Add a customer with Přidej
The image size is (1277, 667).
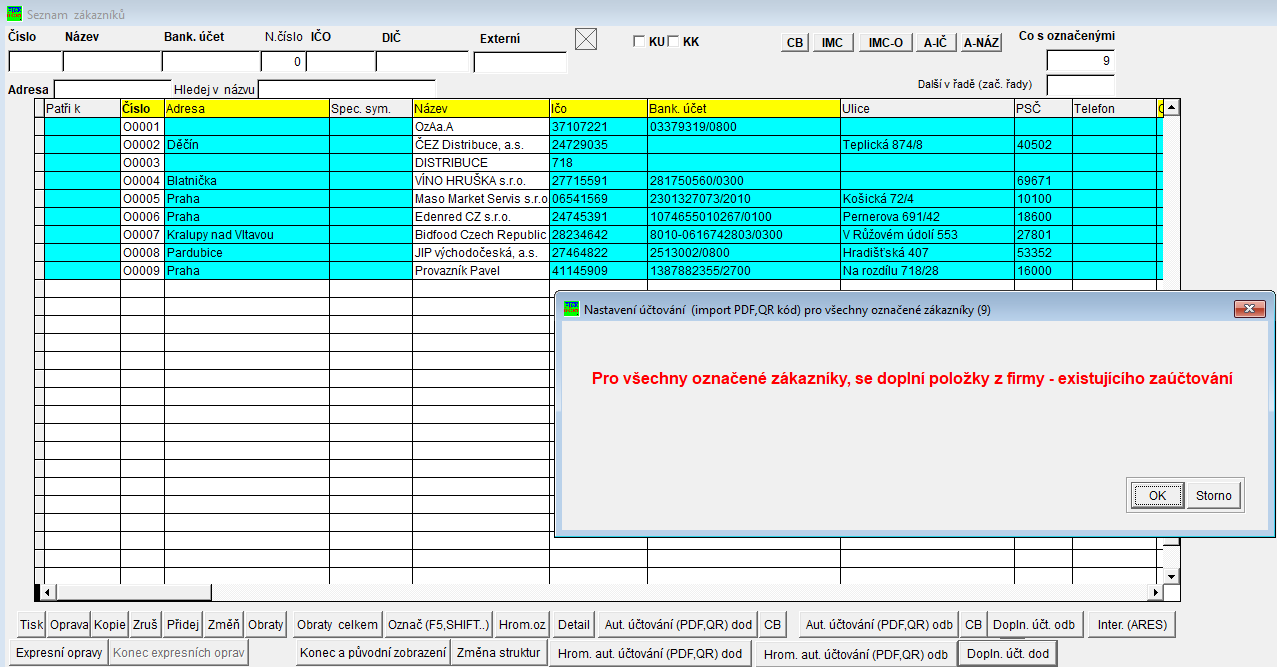coord(183,625)
